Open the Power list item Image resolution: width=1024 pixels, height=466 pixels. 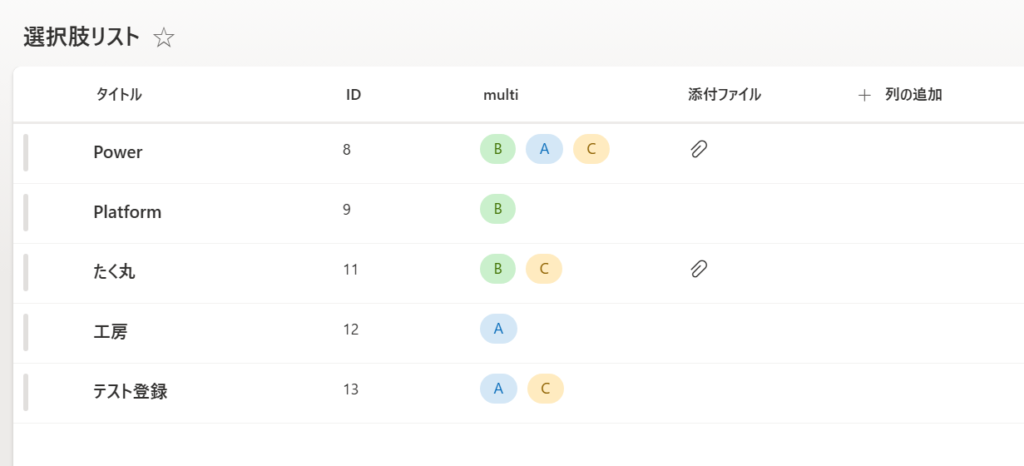(118, 152)
